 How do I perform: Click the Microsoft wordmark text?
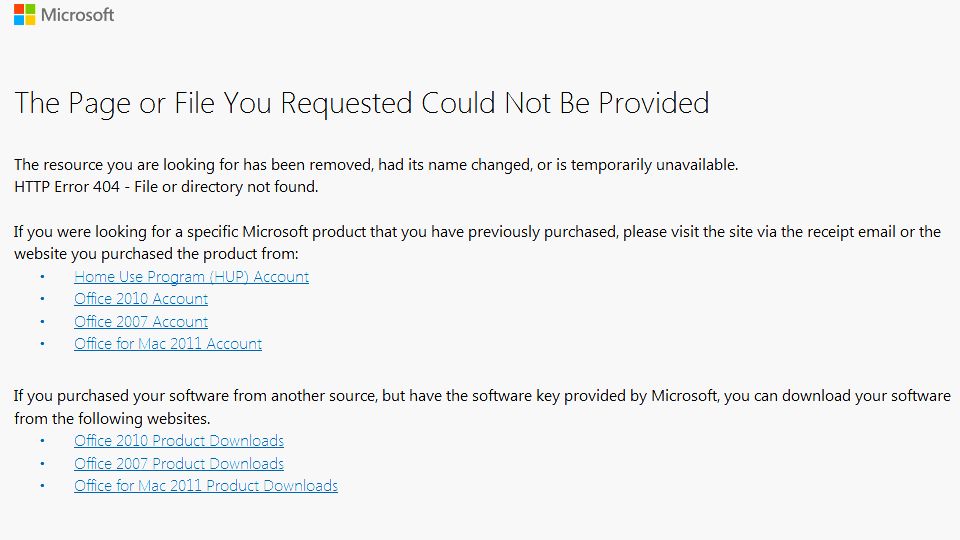click(78, 15)
